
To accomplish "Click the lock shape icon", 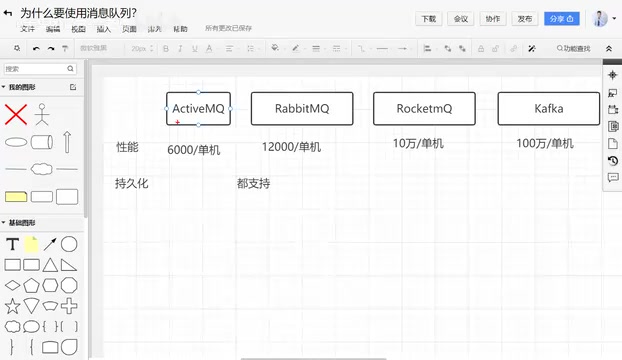I will tap(481, 48).
